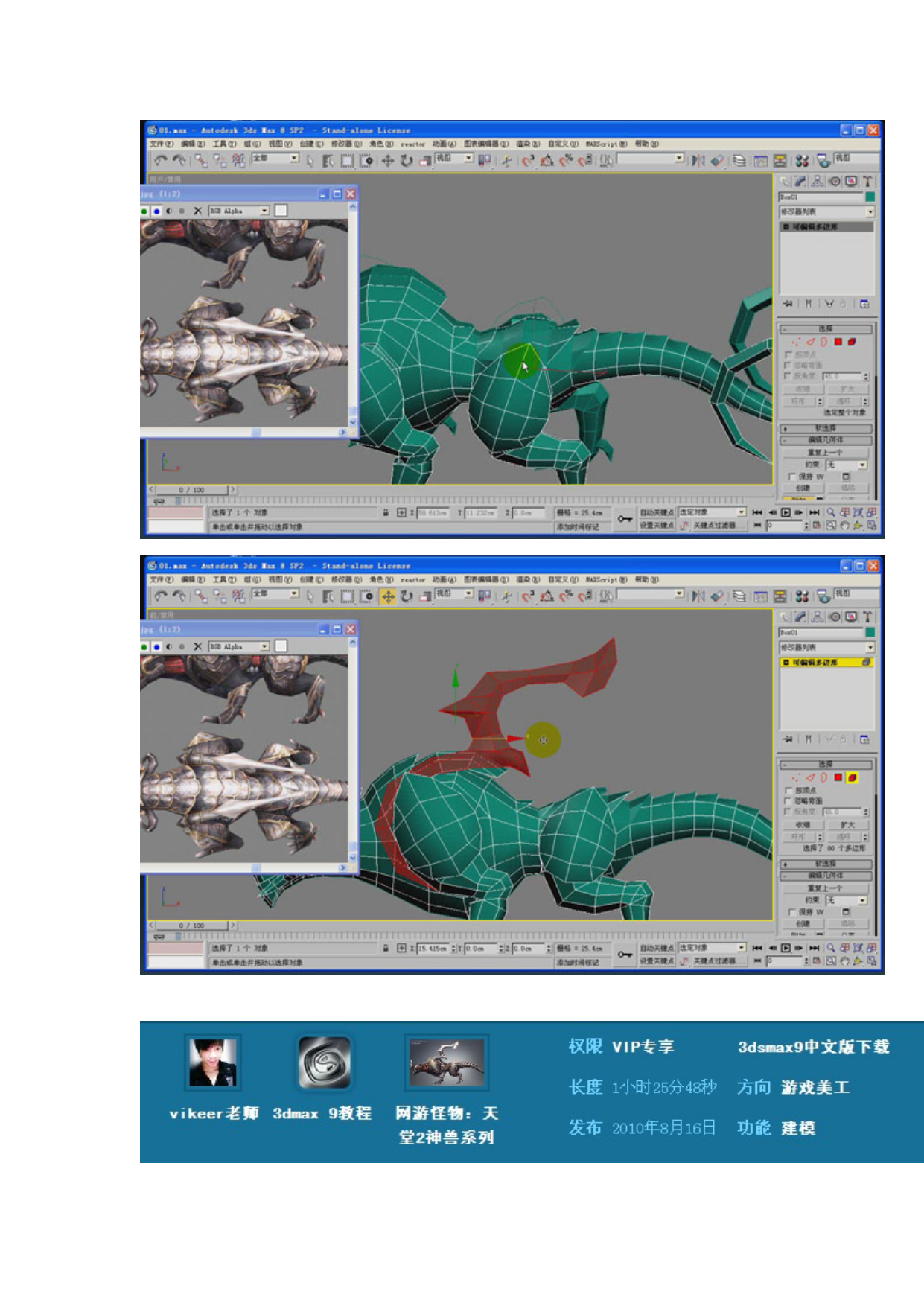Open 渲染 menu in upper screenshot
This screenshot has height=1306, width=924.
click(528, 144)
